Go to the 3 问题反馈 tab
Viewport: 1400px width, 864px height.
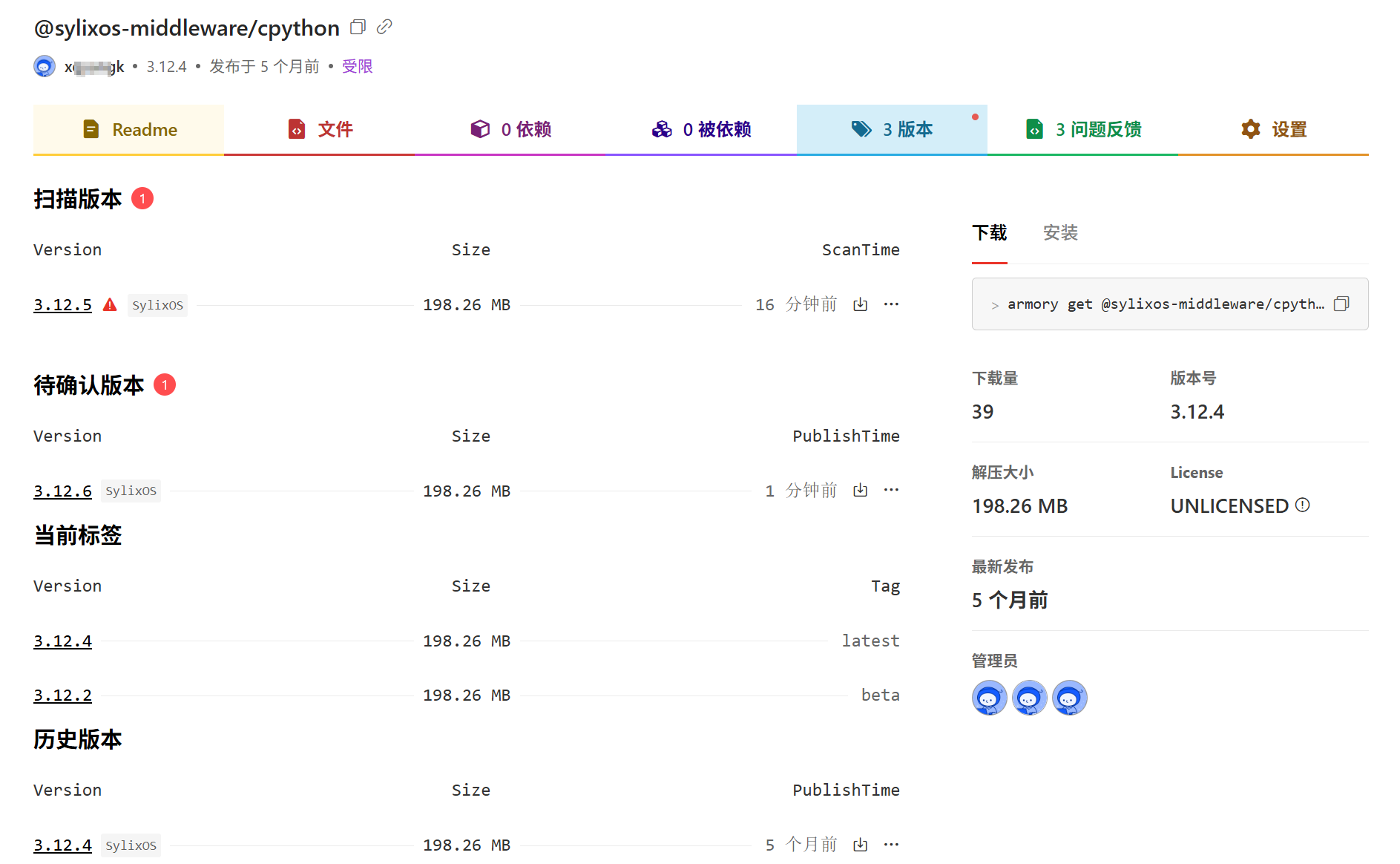1082,129
